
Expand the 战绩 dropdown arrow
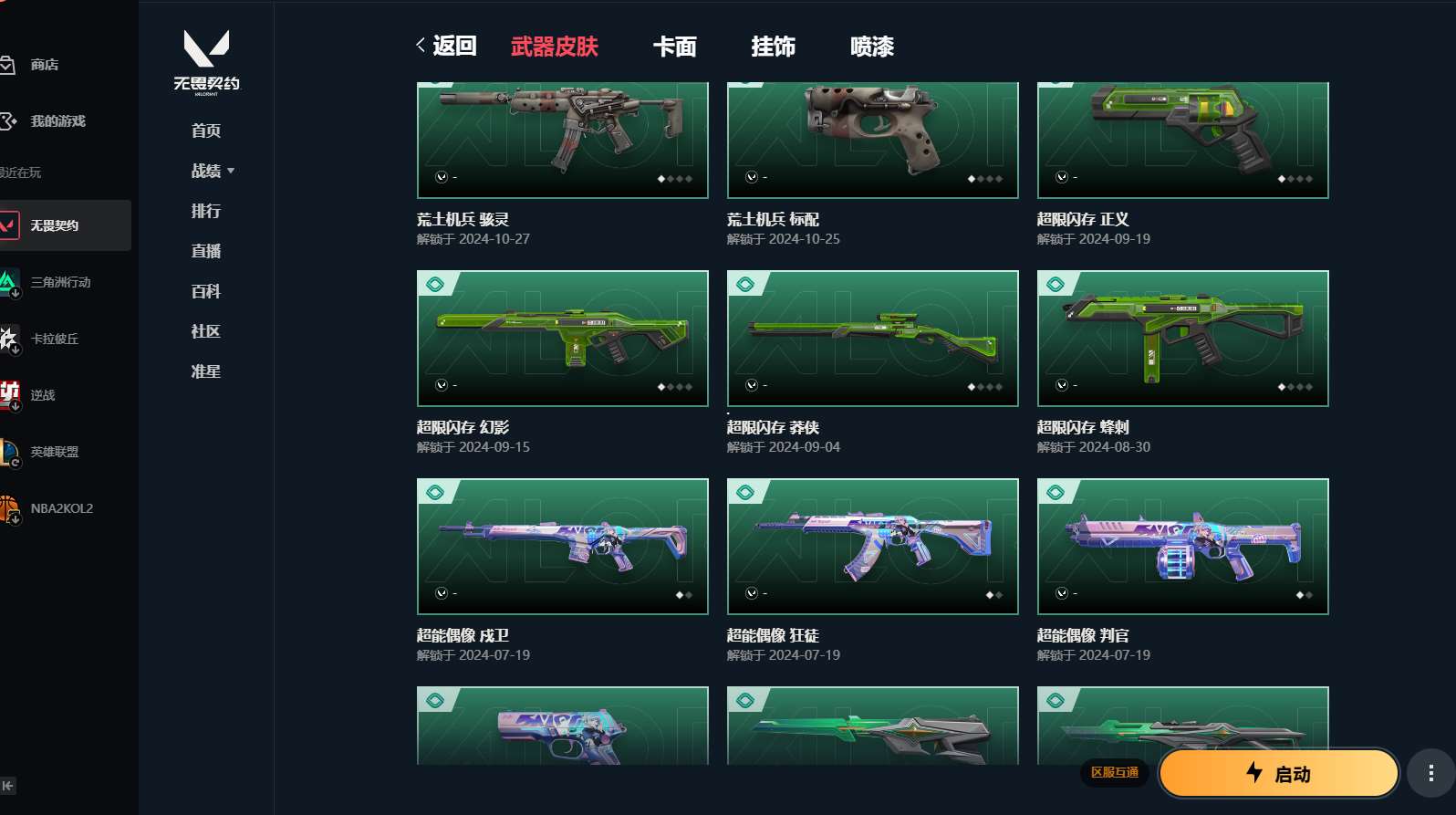pos(231,171)
